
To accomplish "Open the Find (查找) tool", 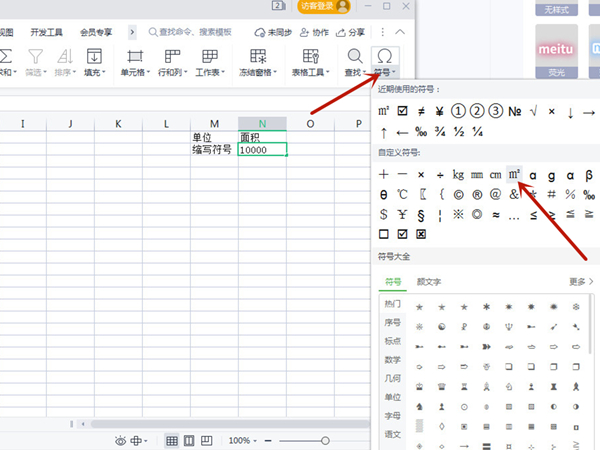I will (x=355, y=62).
